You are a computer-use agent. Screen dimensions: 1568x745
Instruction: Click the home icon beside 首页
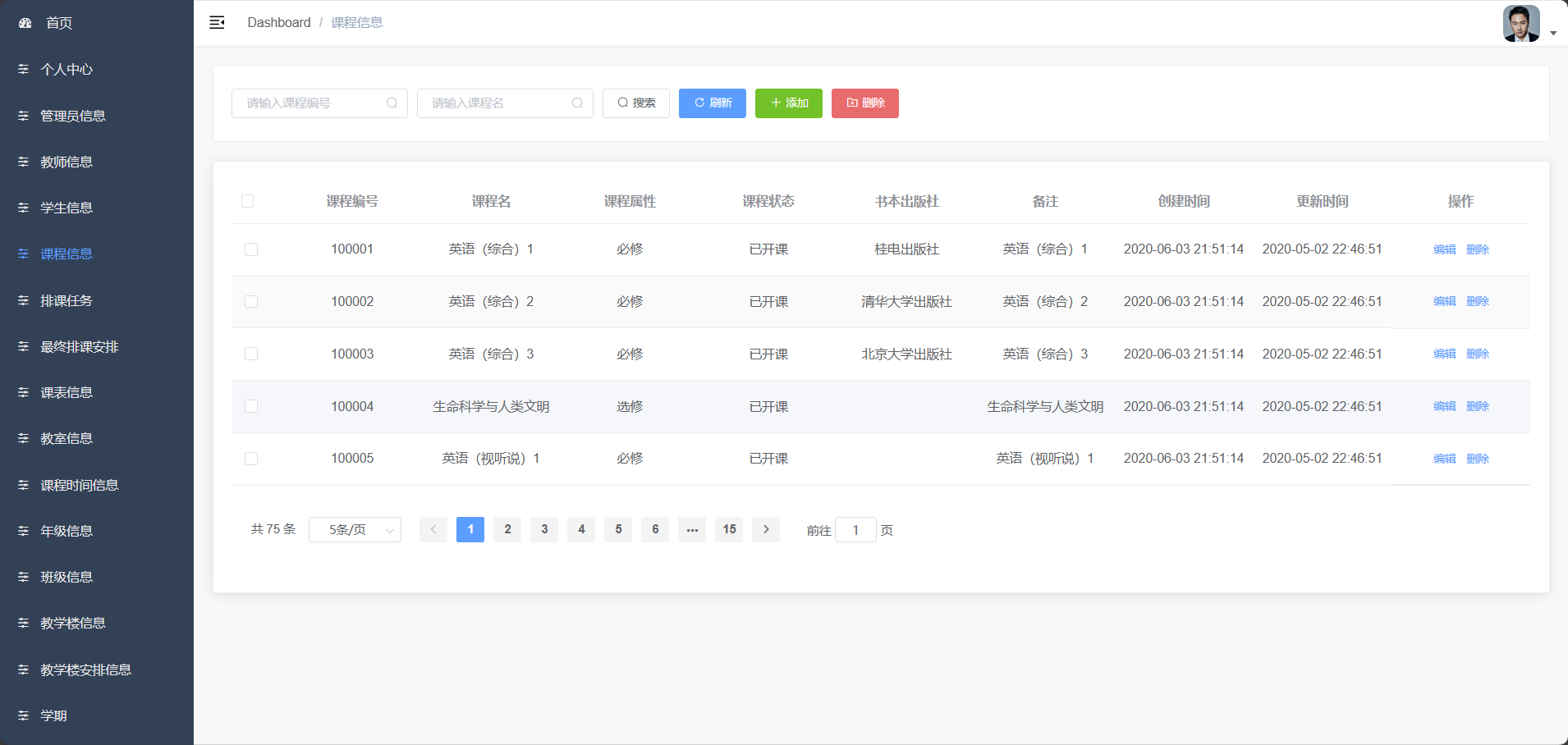click(24, 23)
